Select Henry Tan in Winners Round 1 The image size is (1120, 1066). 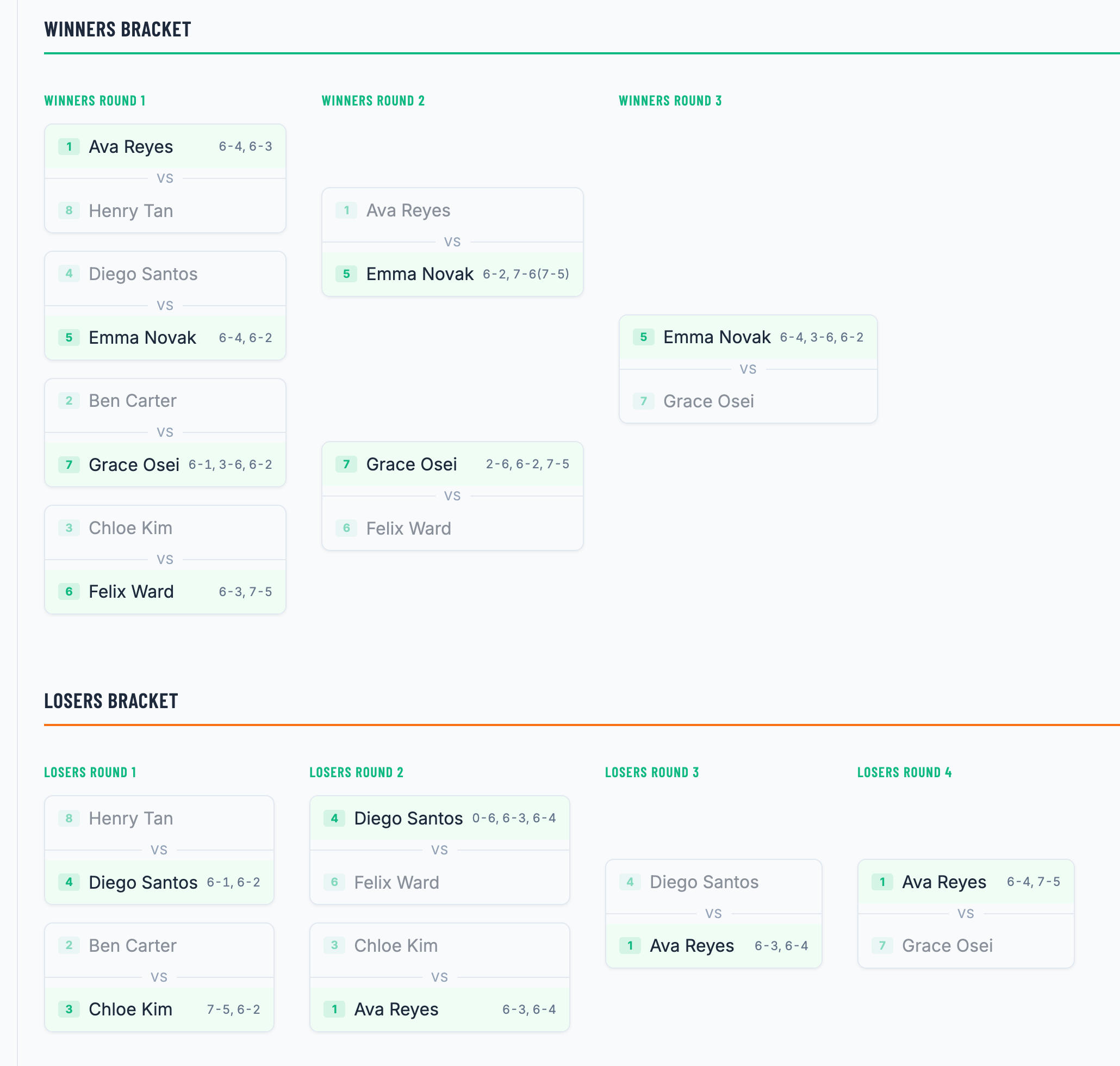(x=165, y=211)
